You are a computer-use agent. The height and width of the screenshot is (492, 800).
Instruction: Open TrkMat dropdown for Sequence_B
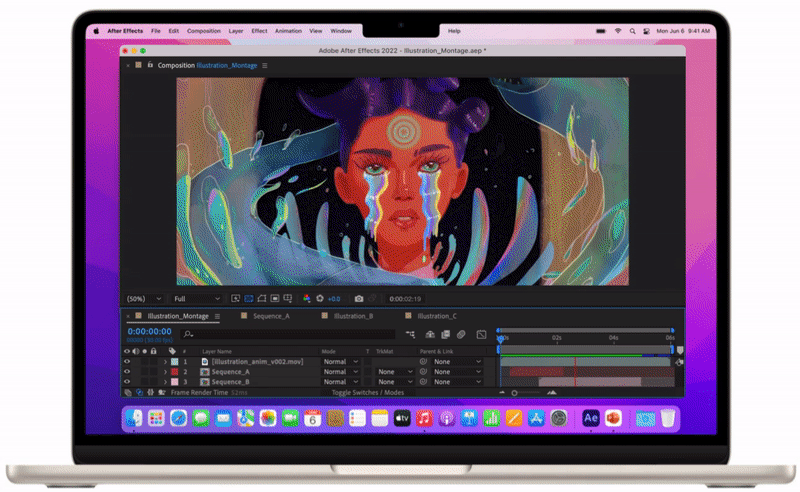[x=395, y=382]
